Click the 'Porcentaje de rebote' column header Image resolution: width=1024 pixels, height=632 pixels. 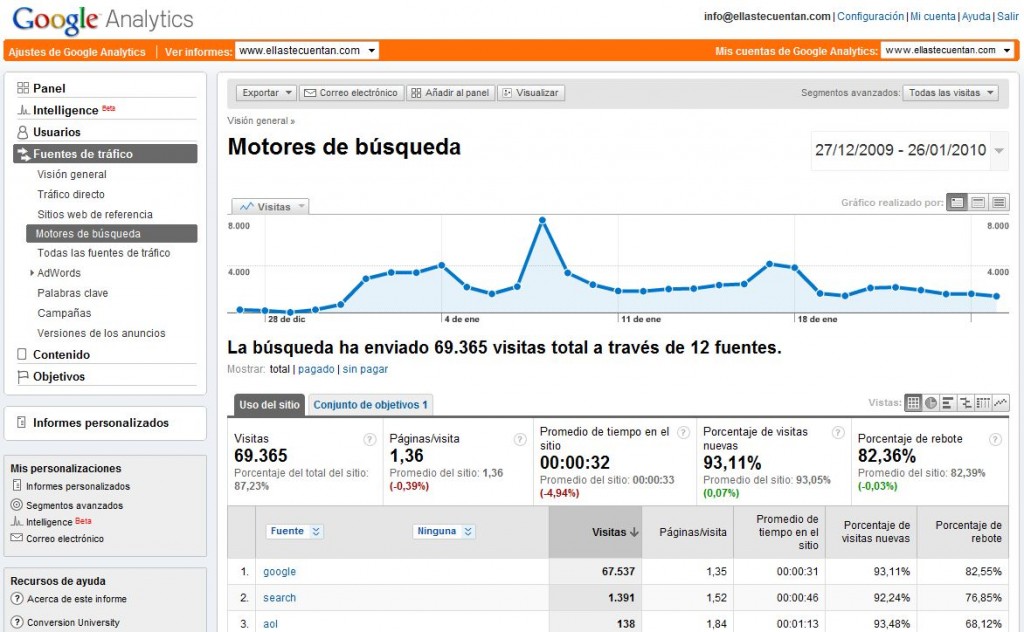tap(961, 532)
